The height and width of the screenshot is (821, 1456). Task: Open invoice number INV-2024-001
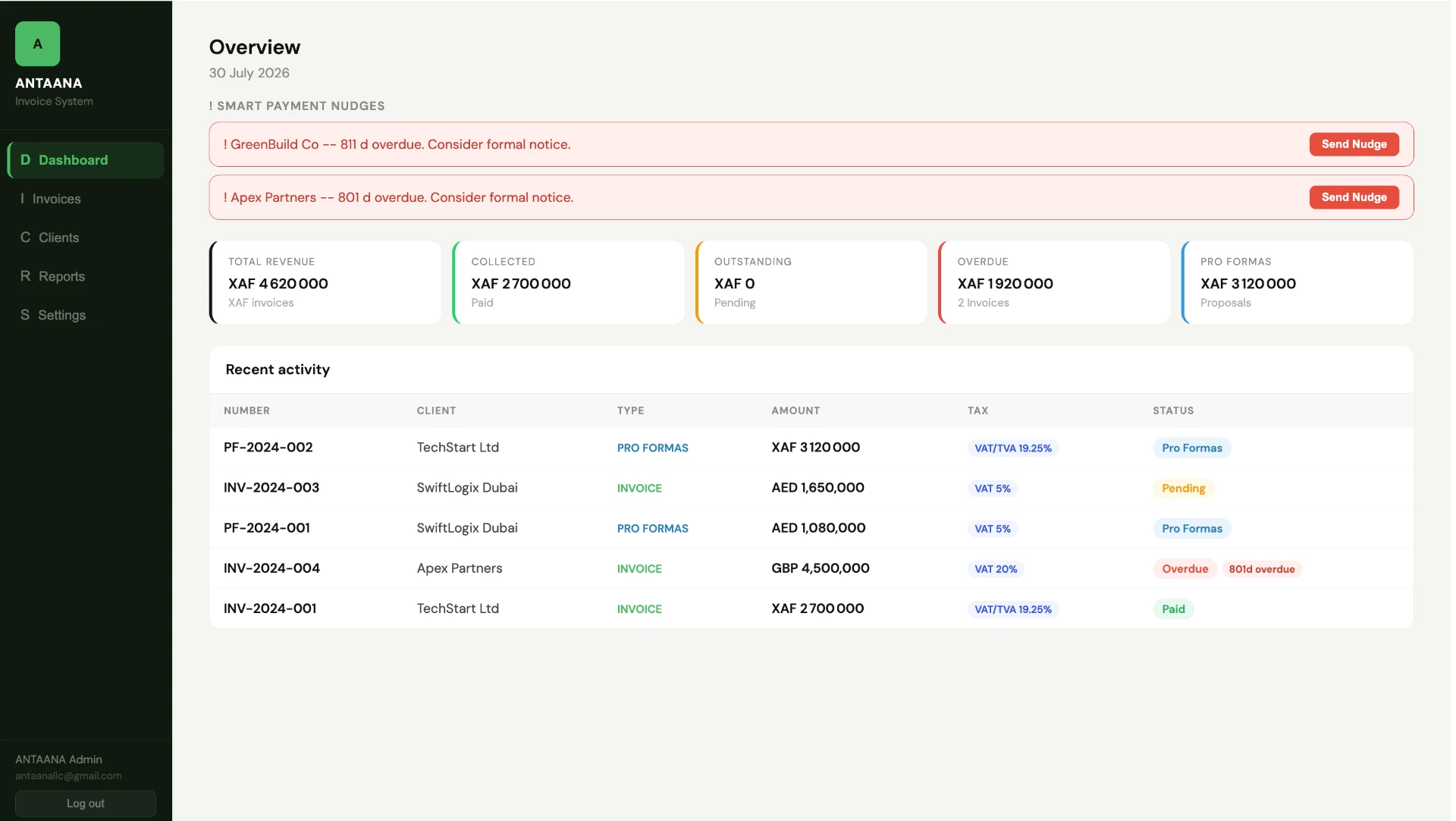click(270, 609)
